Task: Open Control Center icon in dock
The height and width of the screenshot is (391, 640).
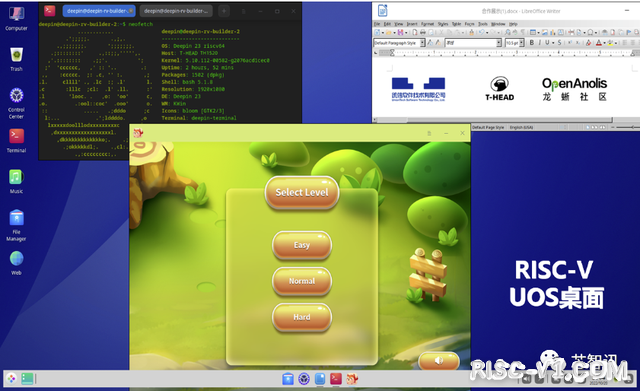Action: (x=304, y=379)
